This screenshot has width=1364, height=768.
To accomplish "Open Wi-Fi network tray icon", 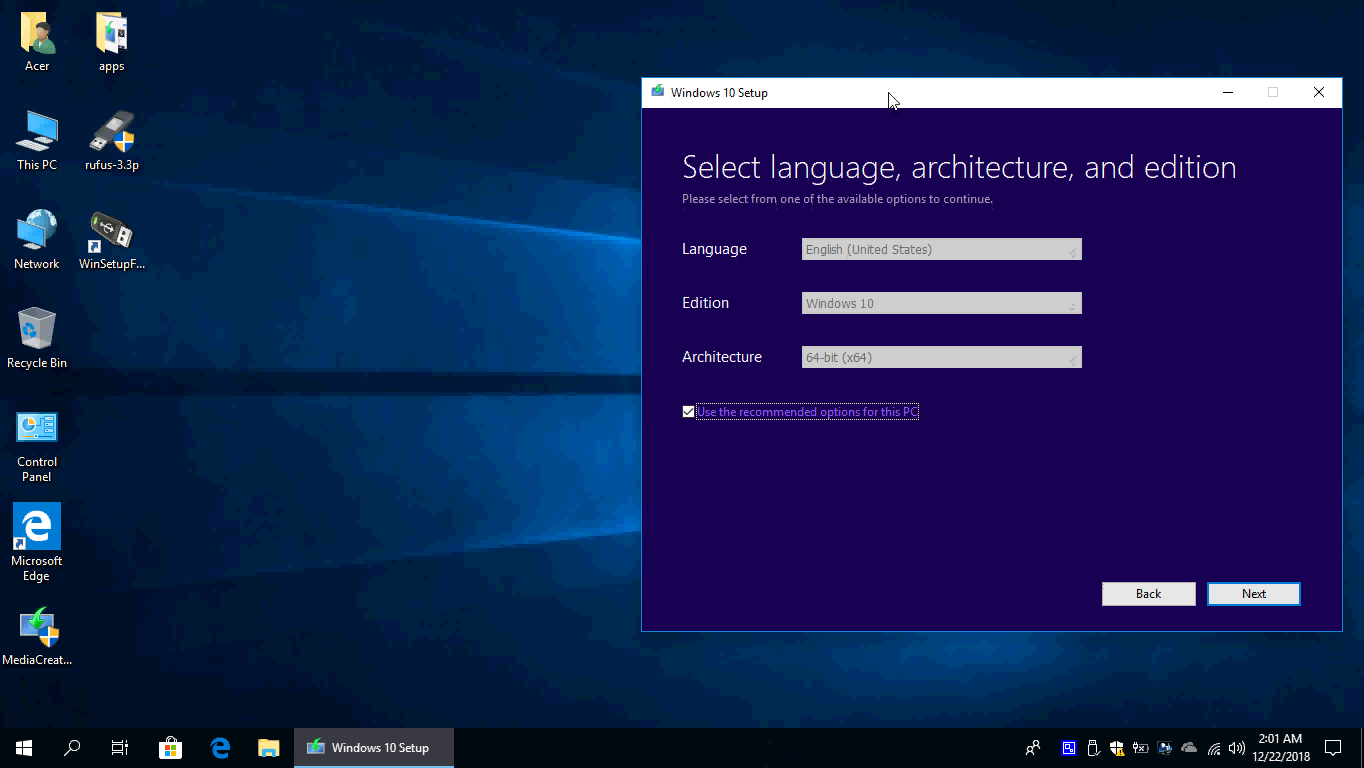I will point(1214,748).
